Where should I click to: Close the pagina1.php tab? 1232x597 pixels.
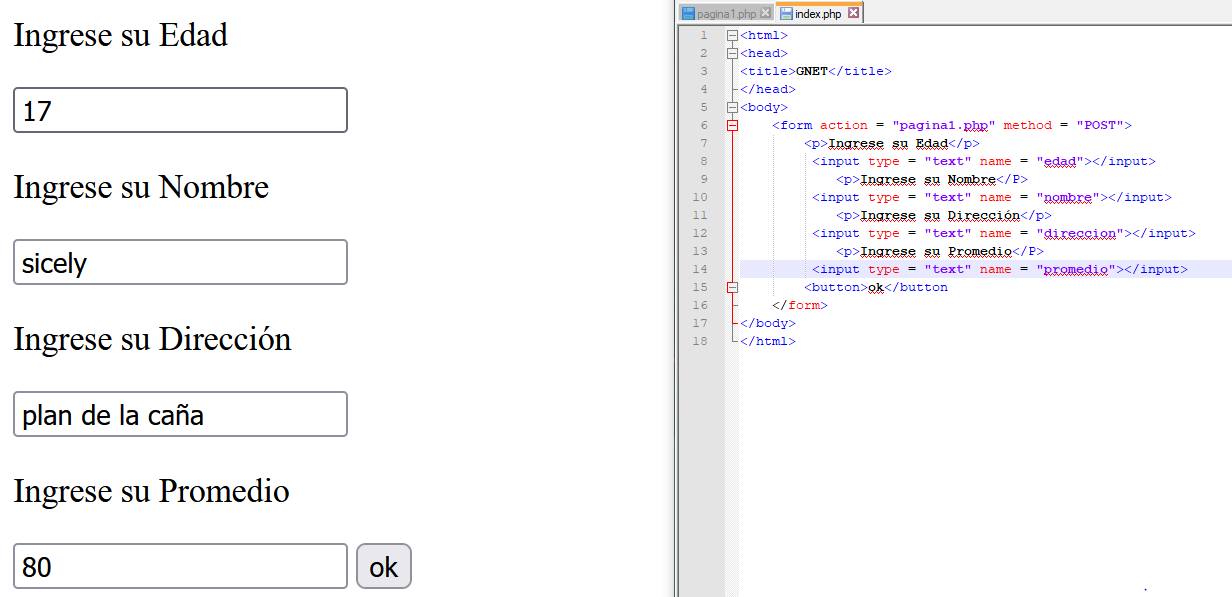coord(766,13)
